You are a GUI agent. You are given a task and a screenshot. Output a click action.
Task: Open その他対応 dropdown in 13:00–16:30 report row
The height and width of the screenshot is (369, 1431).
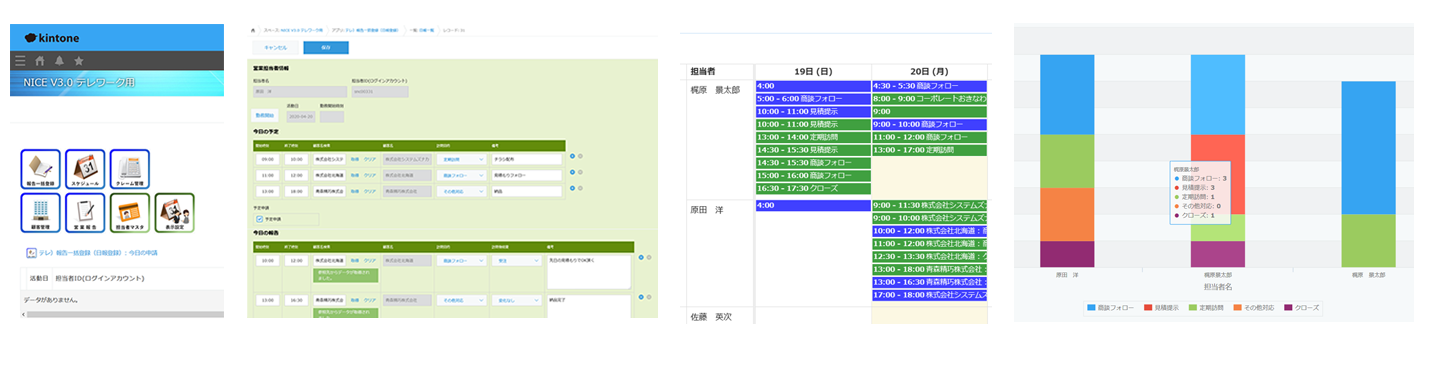pyautogui.click(x=462, y=300)
